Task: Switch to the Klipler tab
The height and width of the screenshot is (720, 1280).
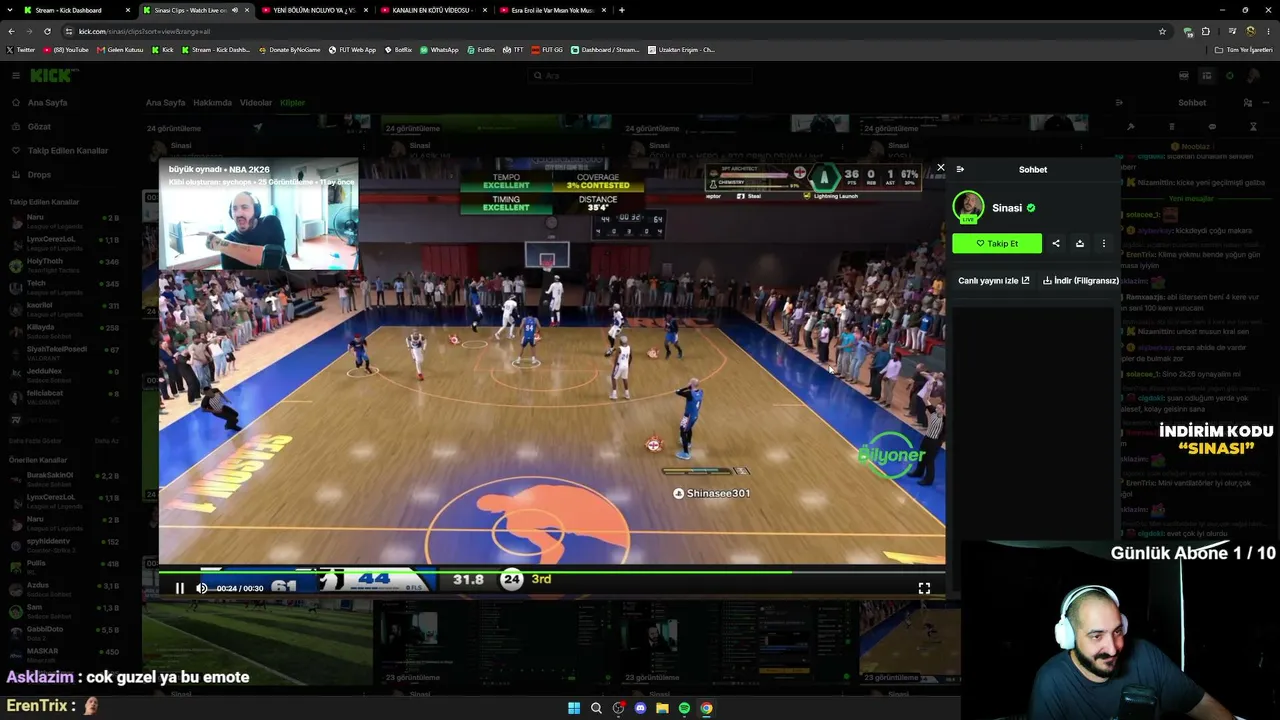Action: point(292,103)
